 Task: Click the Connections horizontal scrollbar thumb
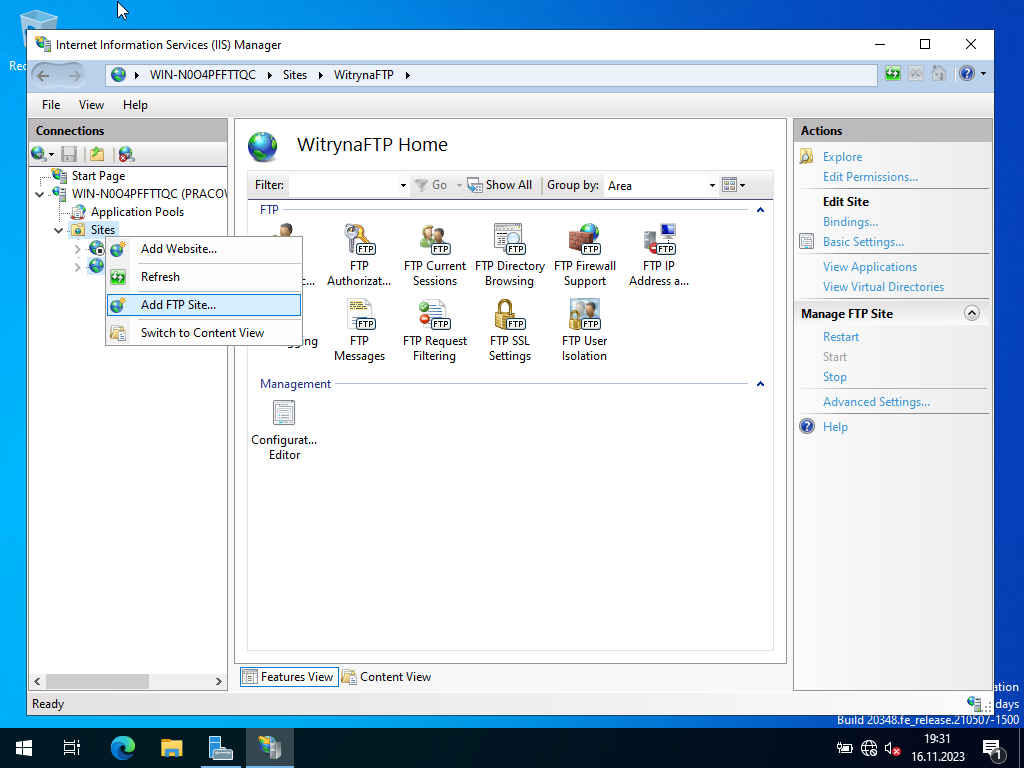point(97,681)
